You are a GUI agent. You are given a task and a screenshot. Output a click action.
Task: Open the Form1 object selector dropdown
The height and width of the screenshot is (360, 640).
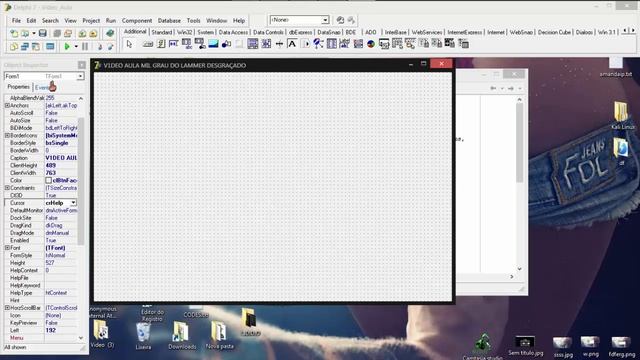tap(80, 76)
